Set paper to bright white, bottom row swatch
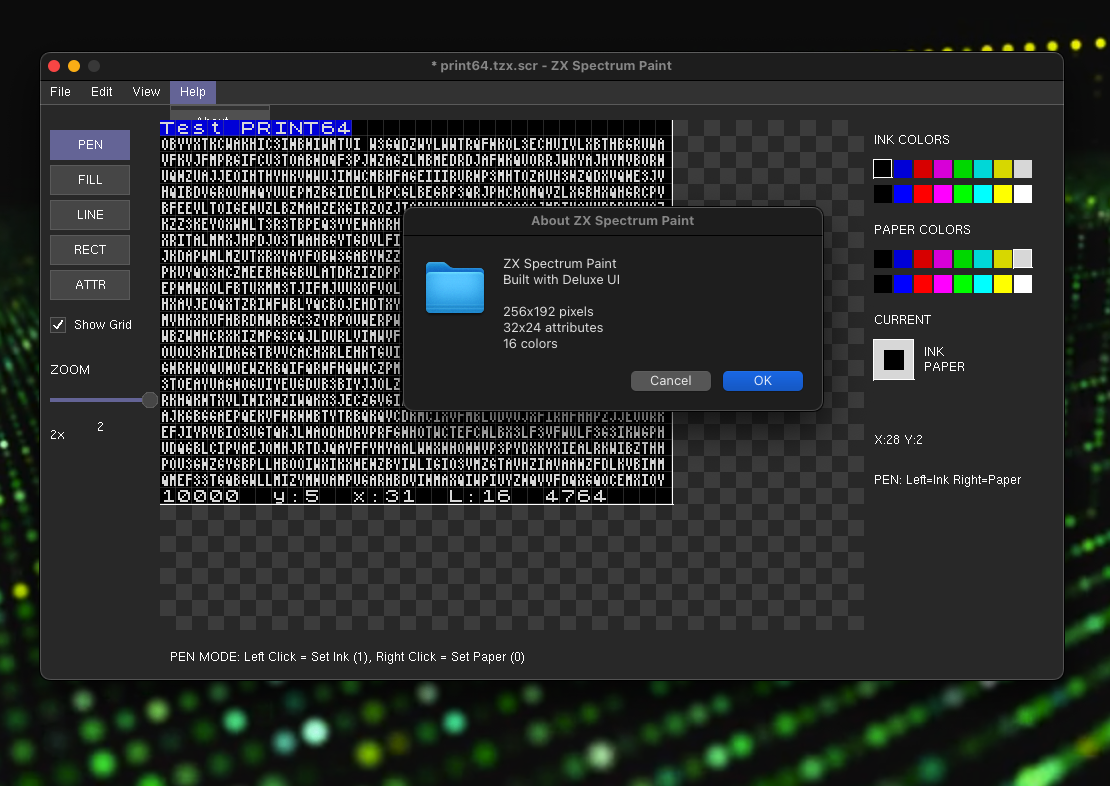Image resolution: width=1110 pixels, height=786 pixels. [x=1023, y=284]
